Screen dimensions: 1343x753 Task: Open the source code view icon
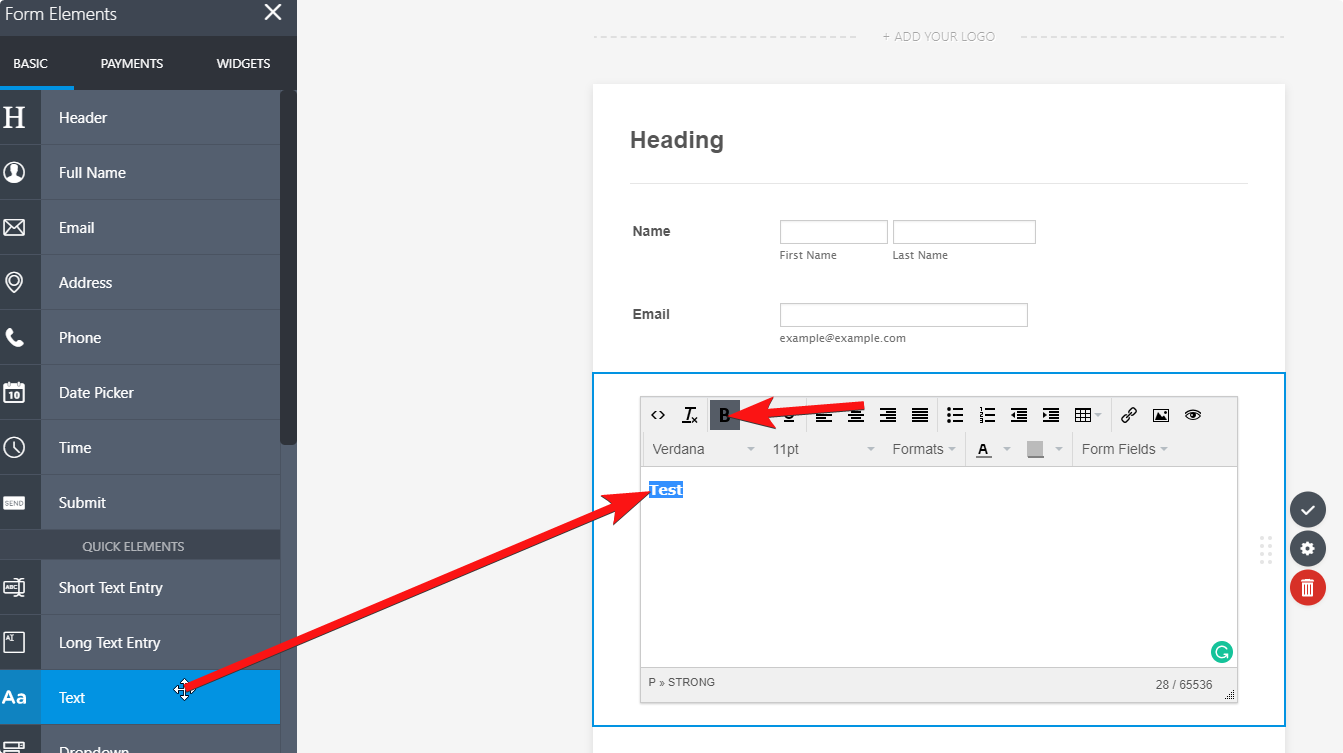click(658, 415)
